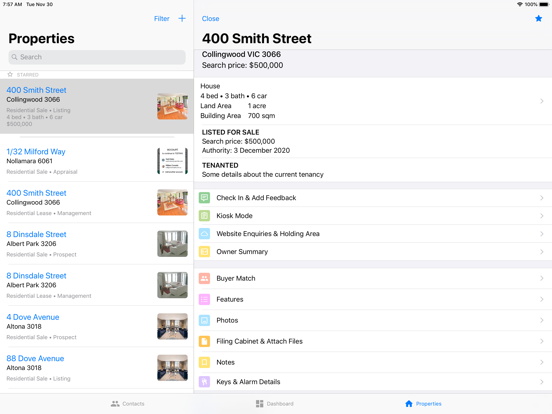Open Features row chevron

pyautogui.click(x=541, y=299)
